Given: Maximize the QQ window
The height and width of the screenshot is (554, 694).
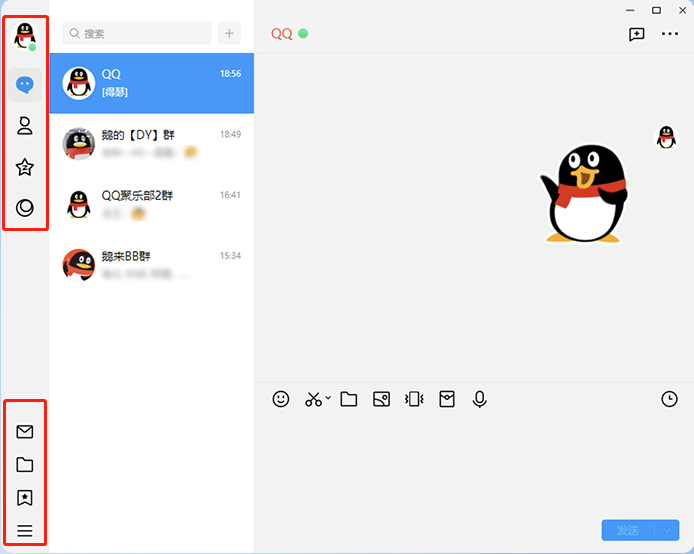Looking at the screenshot, I should [656, 10].
